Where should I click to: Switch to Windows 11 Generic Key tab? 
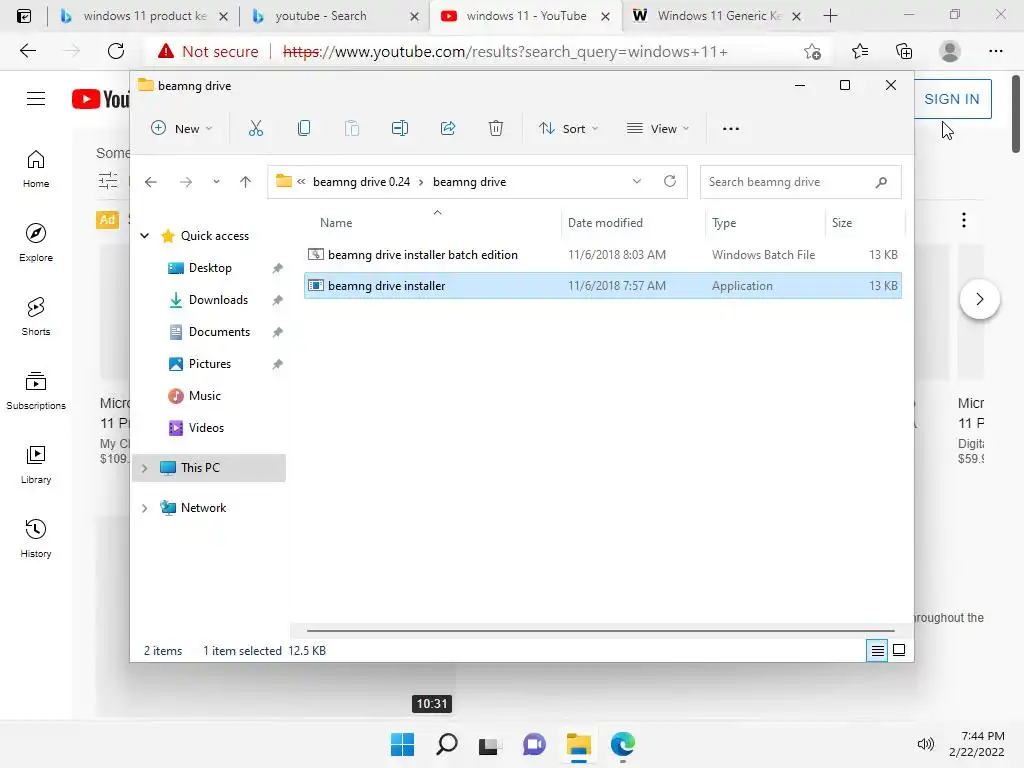(717, 16)
